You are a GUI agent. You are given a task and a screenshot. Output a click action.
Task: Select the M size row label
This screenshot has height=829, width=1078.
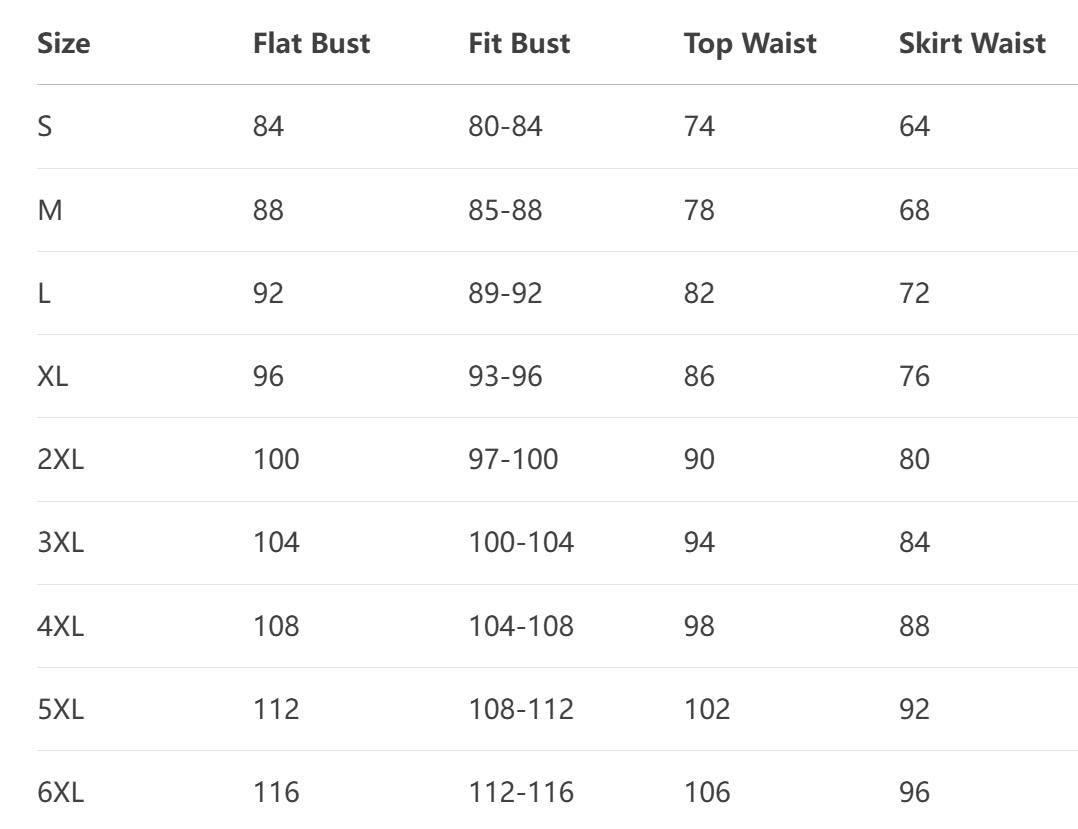49,210
